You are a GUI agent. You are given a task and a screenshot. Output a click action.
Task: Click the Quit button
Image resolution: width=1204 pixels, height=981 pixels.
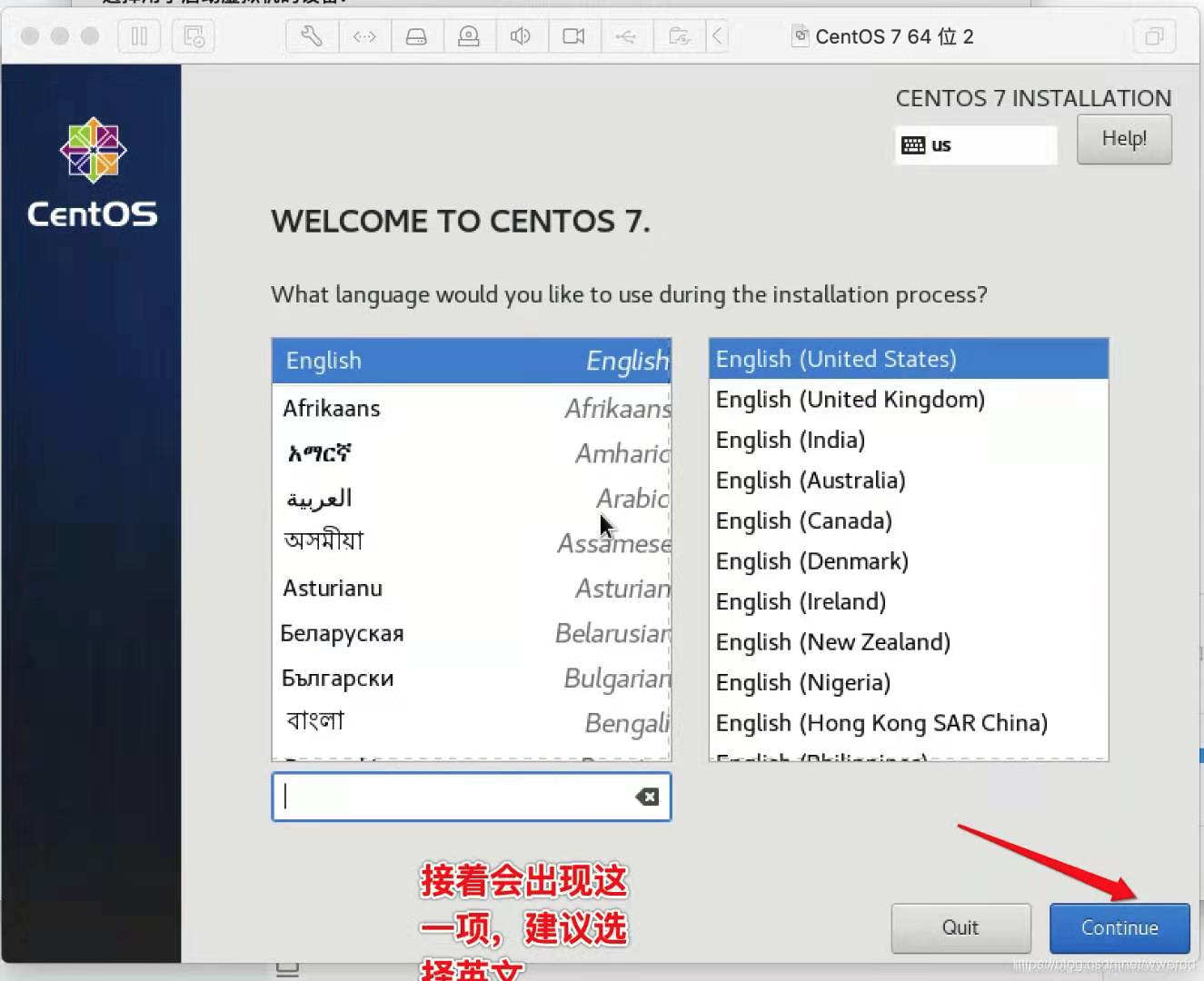pyautogui.click(x=960, y=927)
